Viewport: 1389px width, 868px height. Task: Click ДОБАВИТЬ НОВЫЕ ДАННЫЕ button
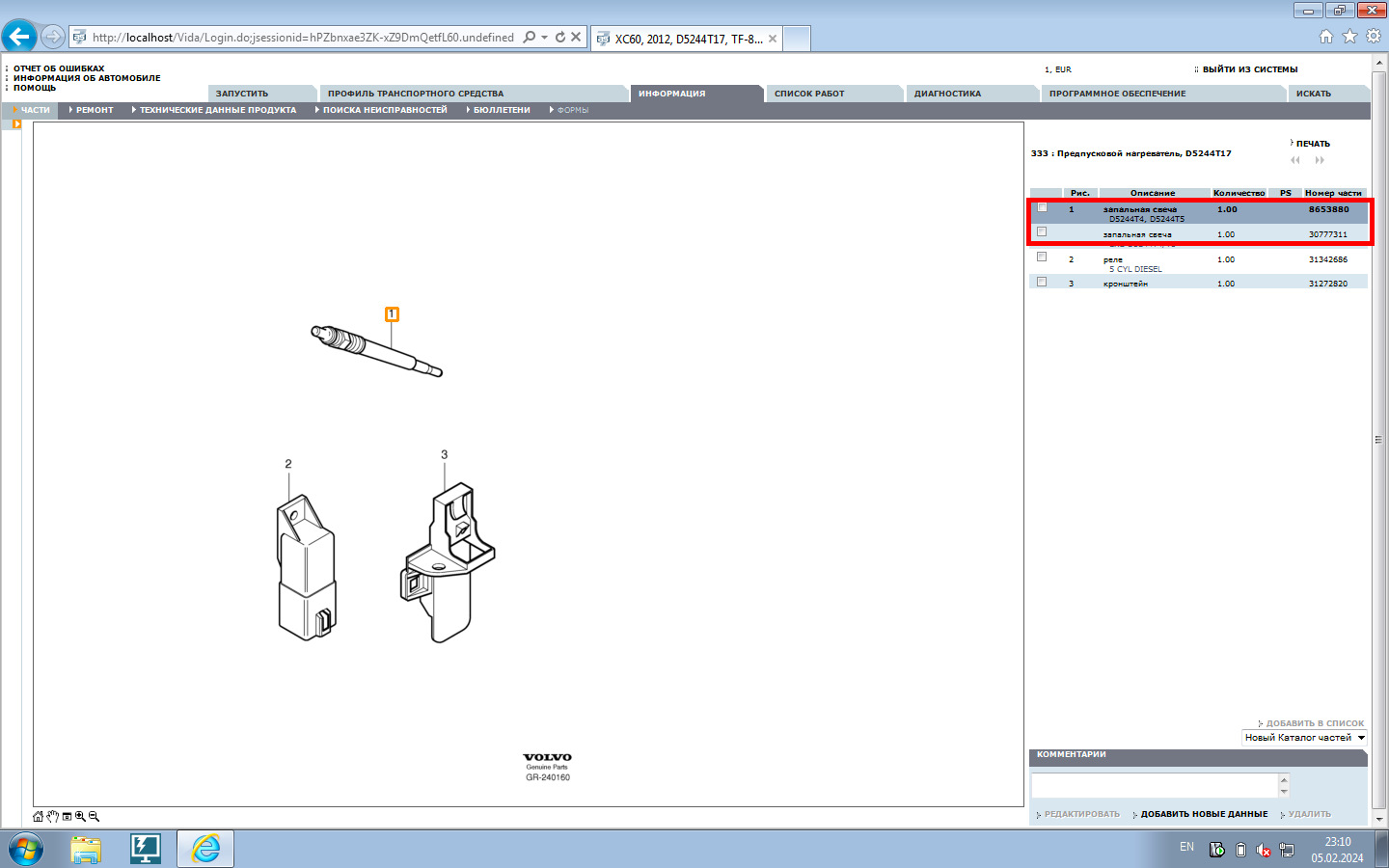pyautogui.click(x=1204, y=814)
